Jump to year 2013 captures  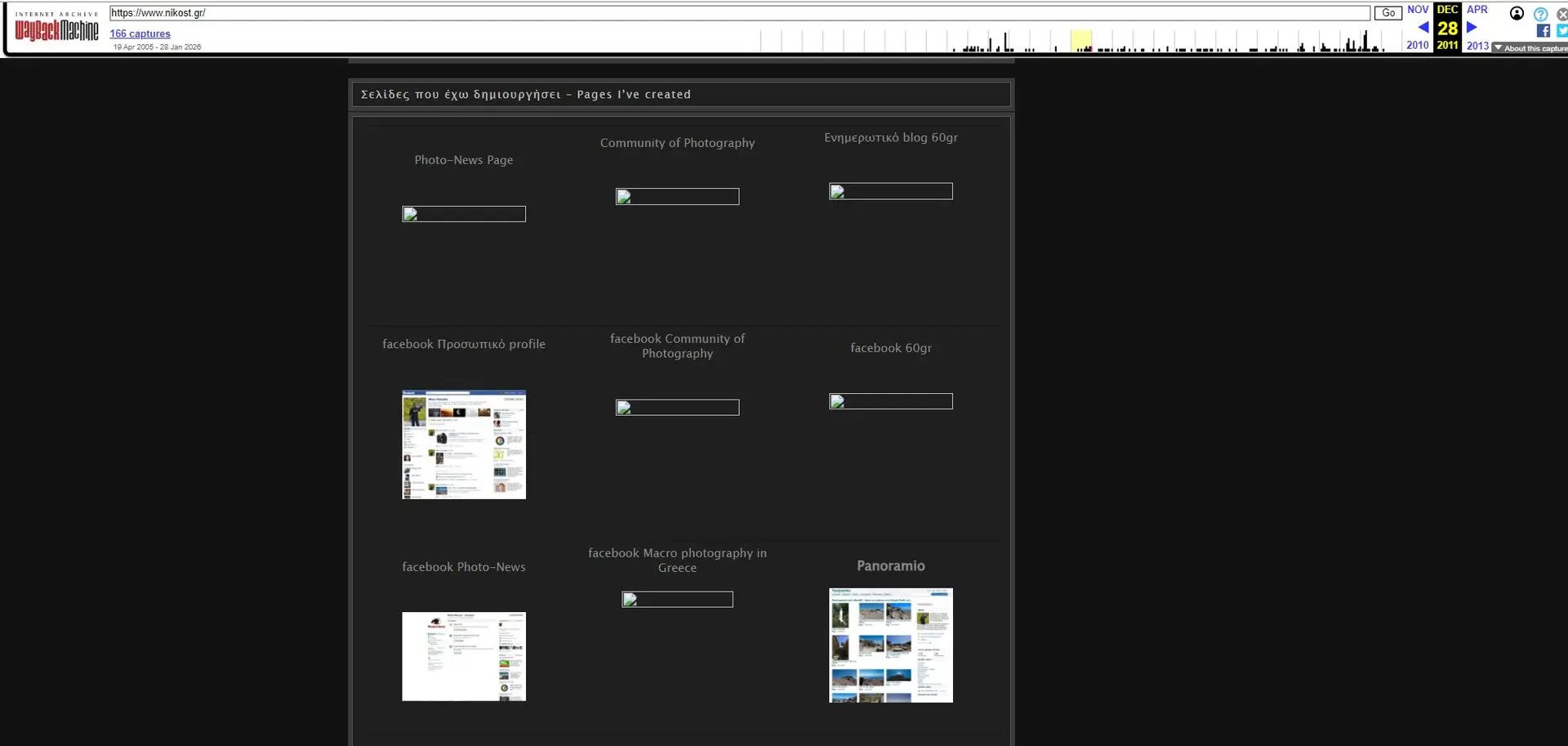click(x=1477, y=46)
